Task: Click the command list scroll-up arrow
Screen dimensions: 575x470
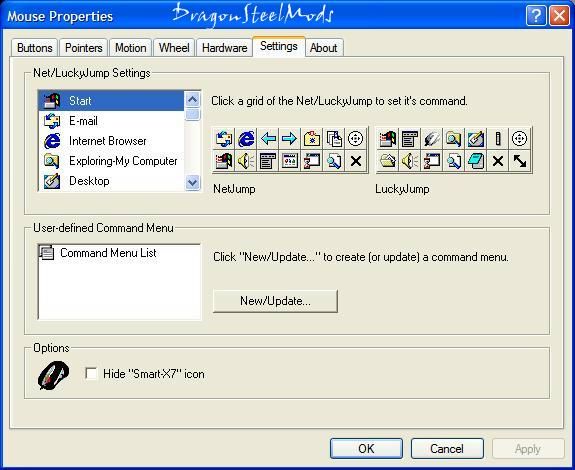Action: click(x=193, y=99)
